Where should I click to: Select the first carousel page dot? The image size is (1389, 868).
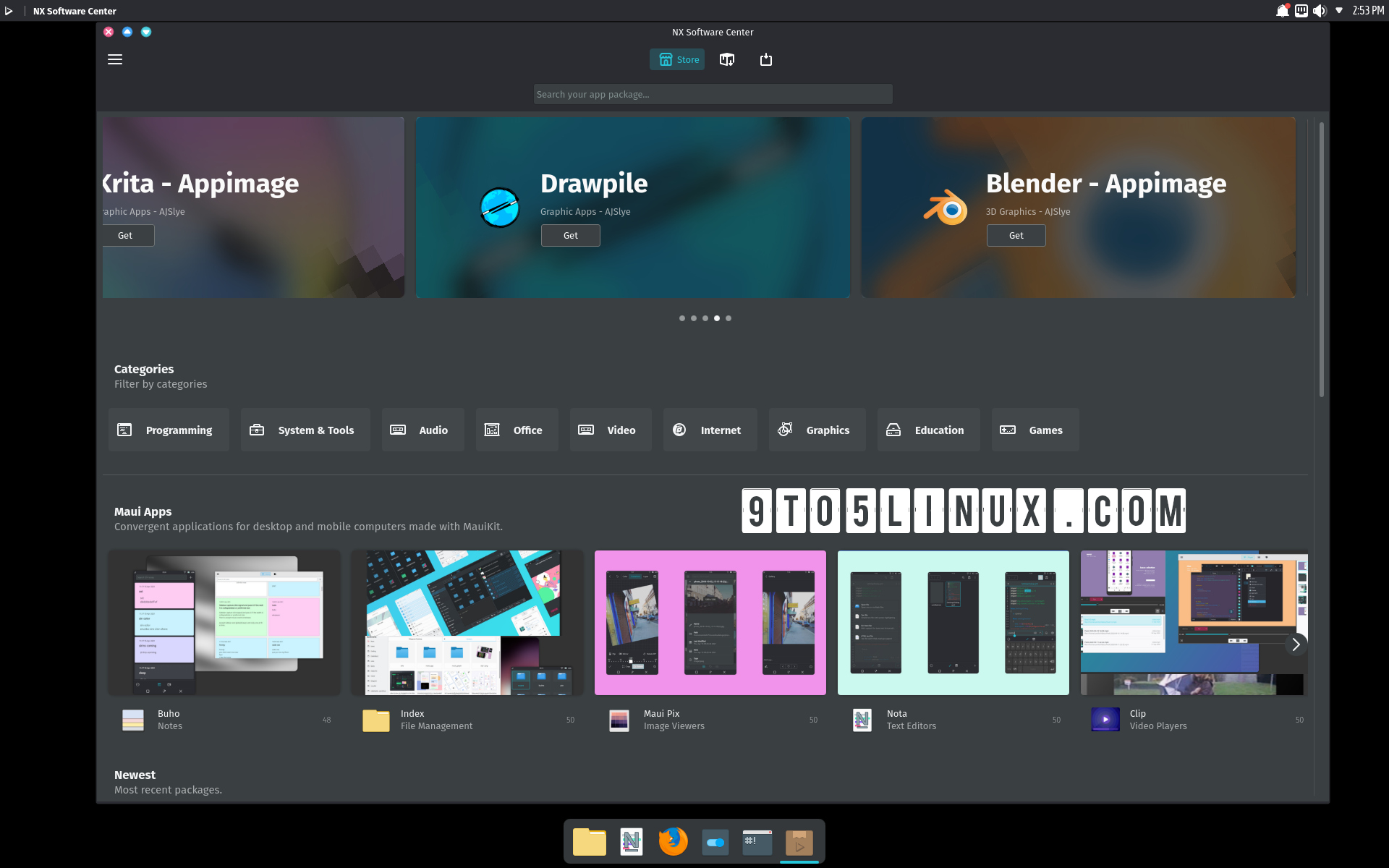click(682, 318)
